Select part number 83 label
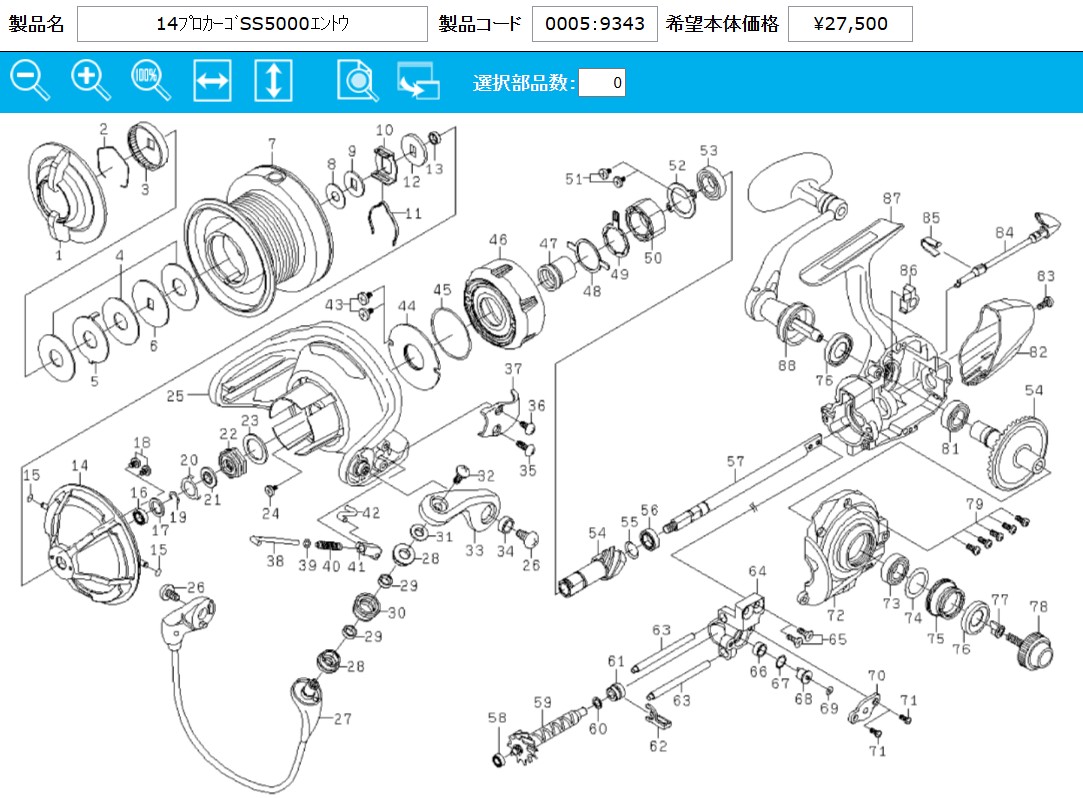The width and height of the screenshot is (1083, 798). 1046,276
